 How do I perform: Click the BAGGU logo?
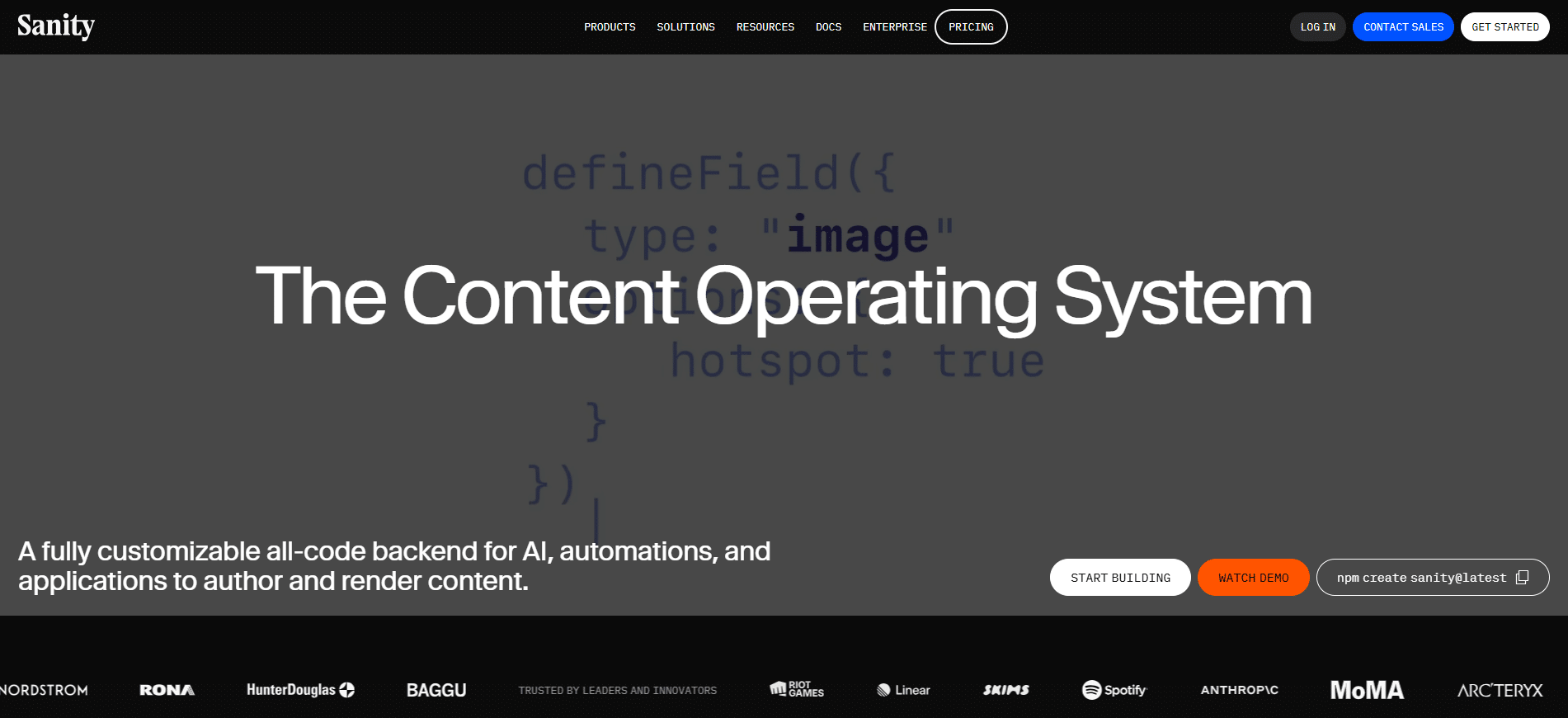coord(436,690)
